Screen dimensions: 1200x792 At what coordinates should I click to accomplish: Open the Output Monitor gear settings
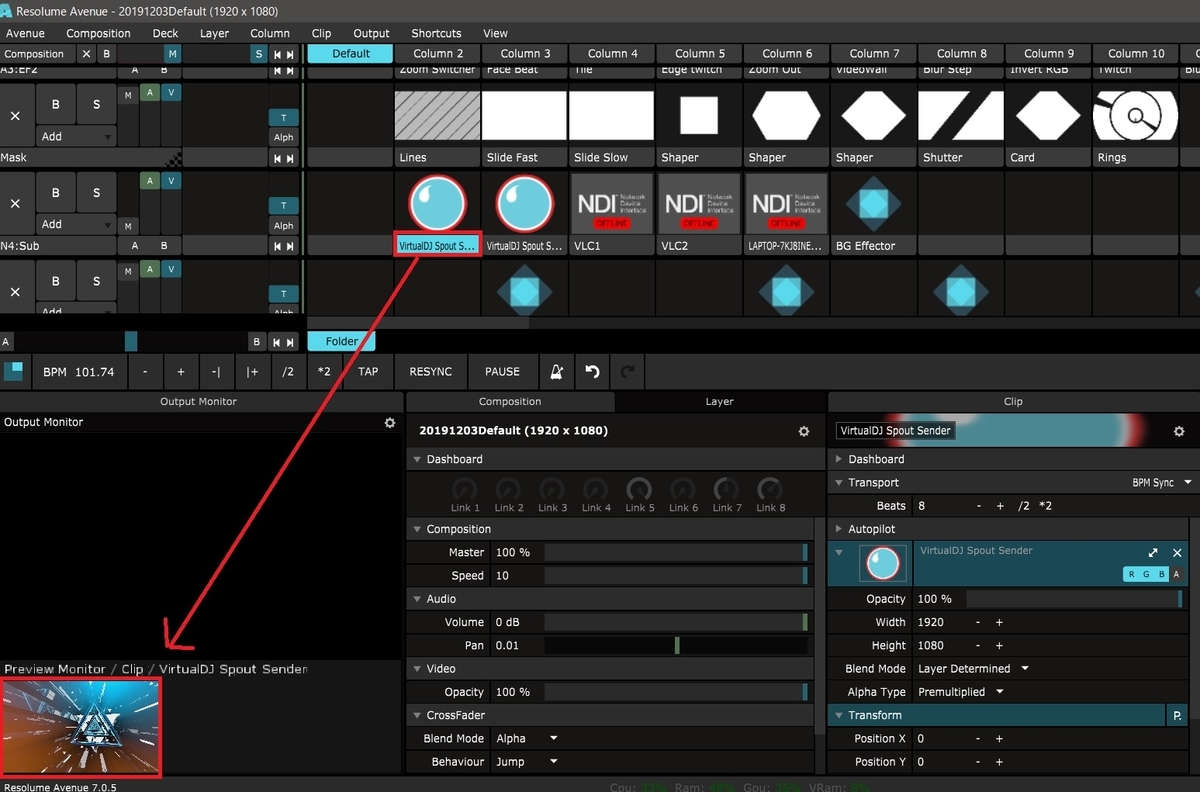[390, 423]
